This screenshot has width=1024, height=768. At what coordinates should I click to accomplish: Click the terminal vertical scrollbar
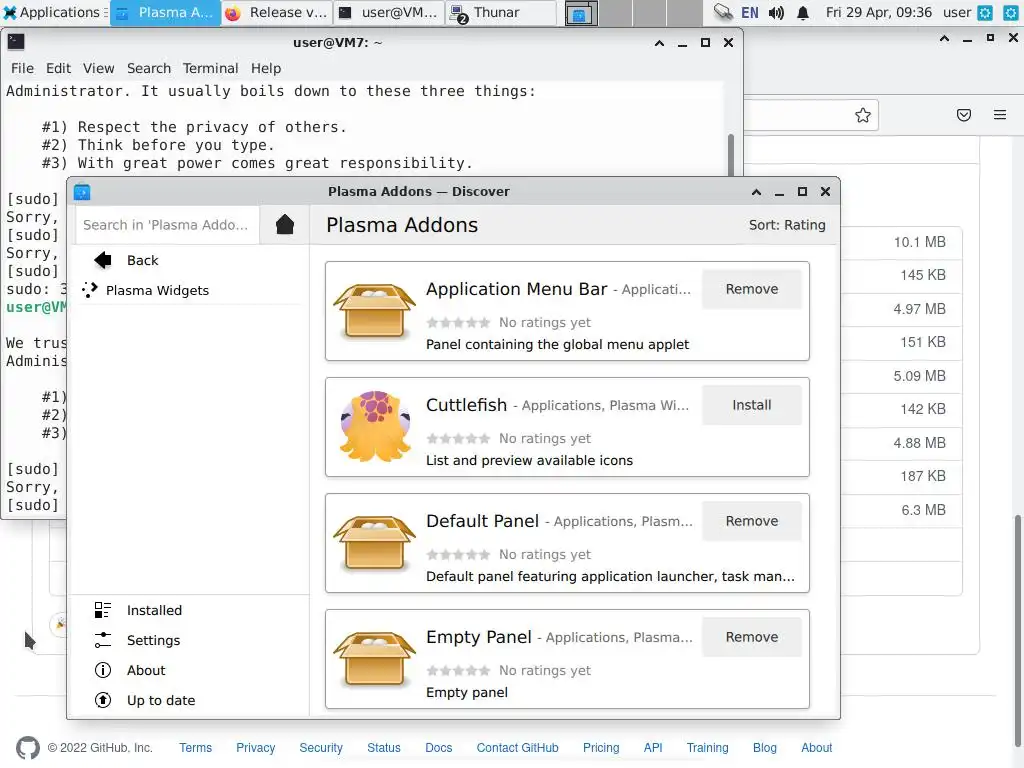(x=731, y=154)
